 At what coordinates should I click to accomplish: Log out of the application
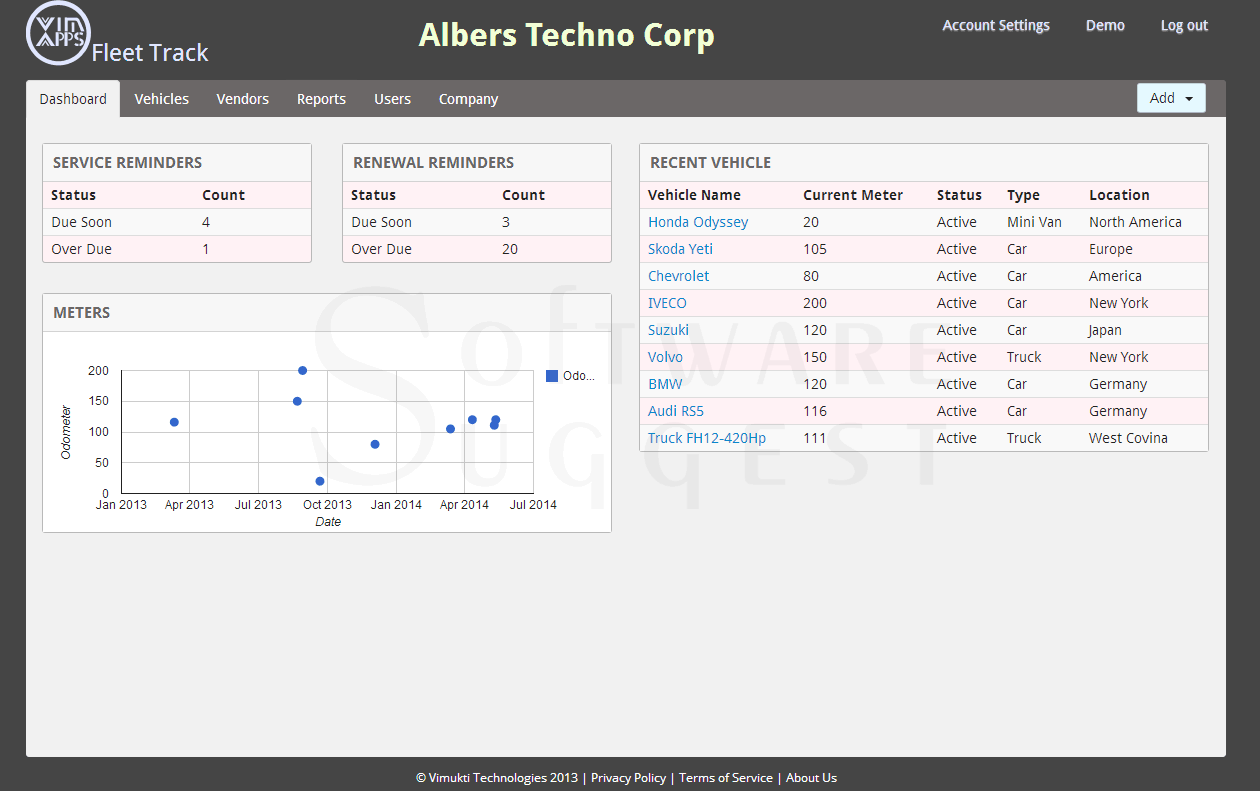(1184, 26)
